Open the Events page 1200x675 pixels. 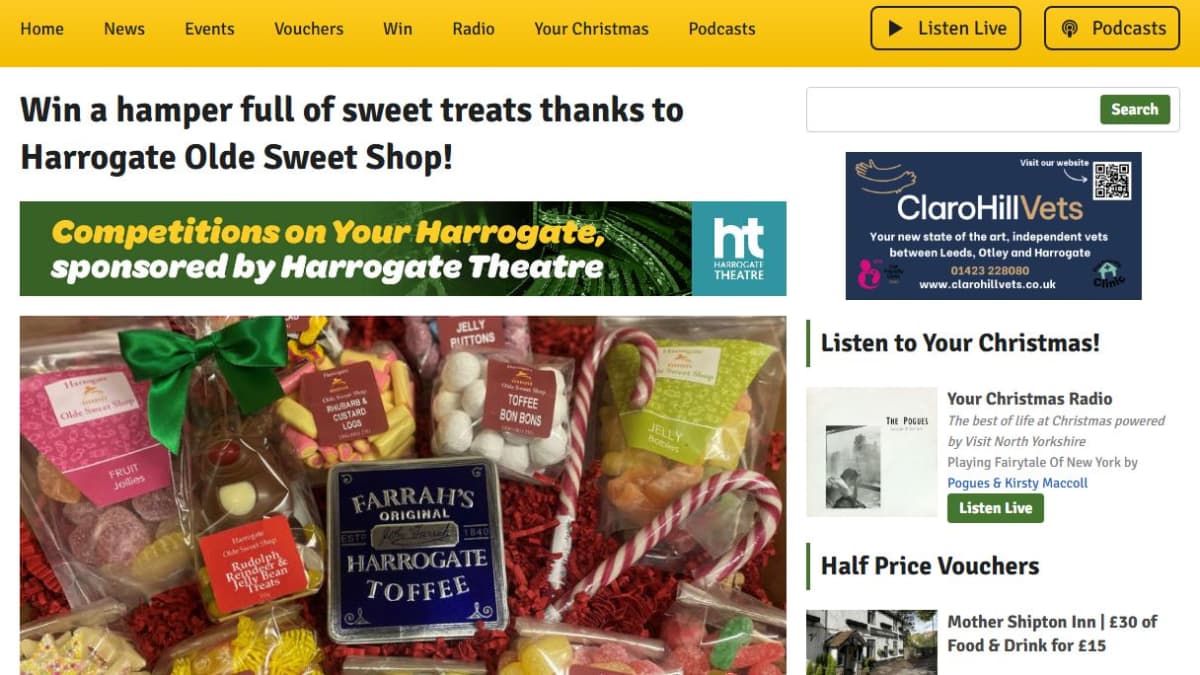point(209,28)
